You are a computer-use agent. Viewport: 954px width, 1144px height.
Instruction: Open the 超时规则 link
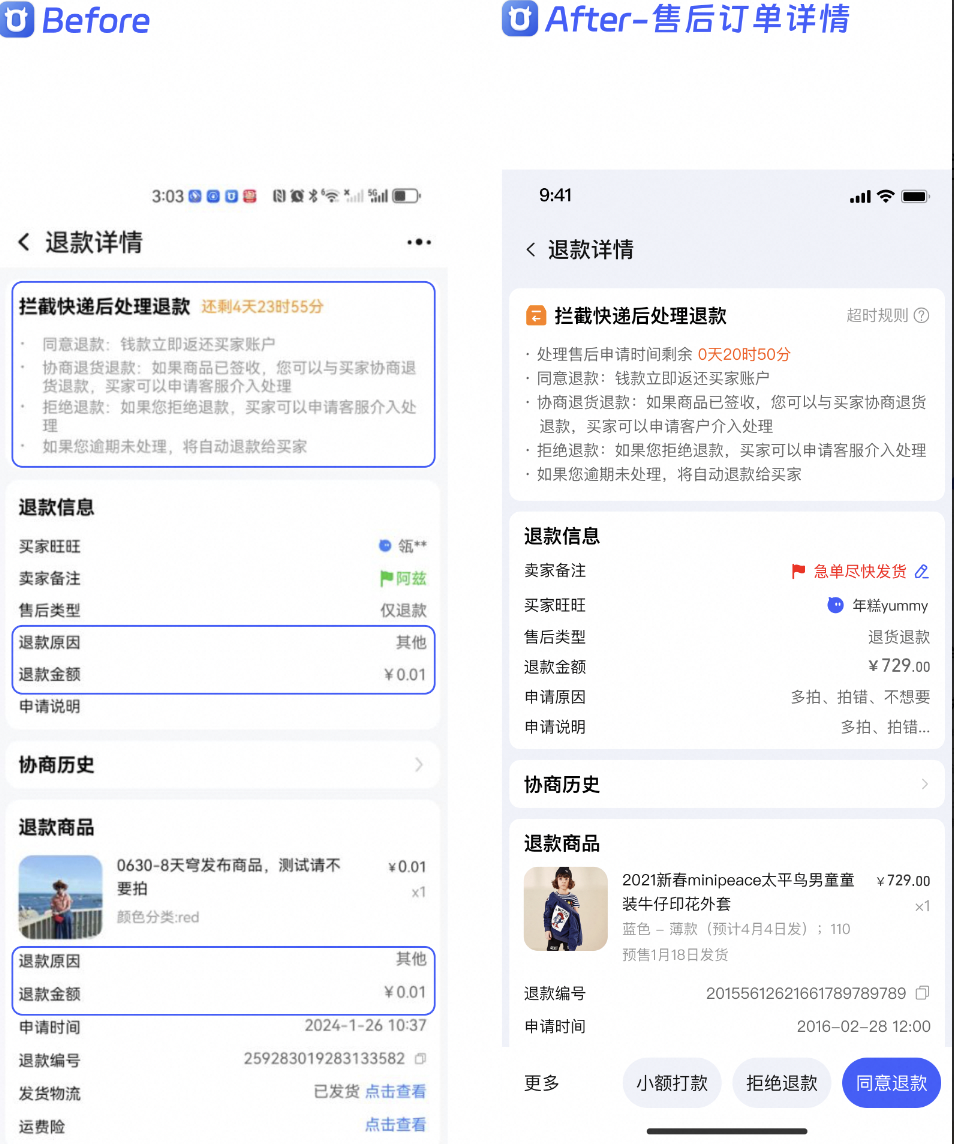[x=877, y=315]
